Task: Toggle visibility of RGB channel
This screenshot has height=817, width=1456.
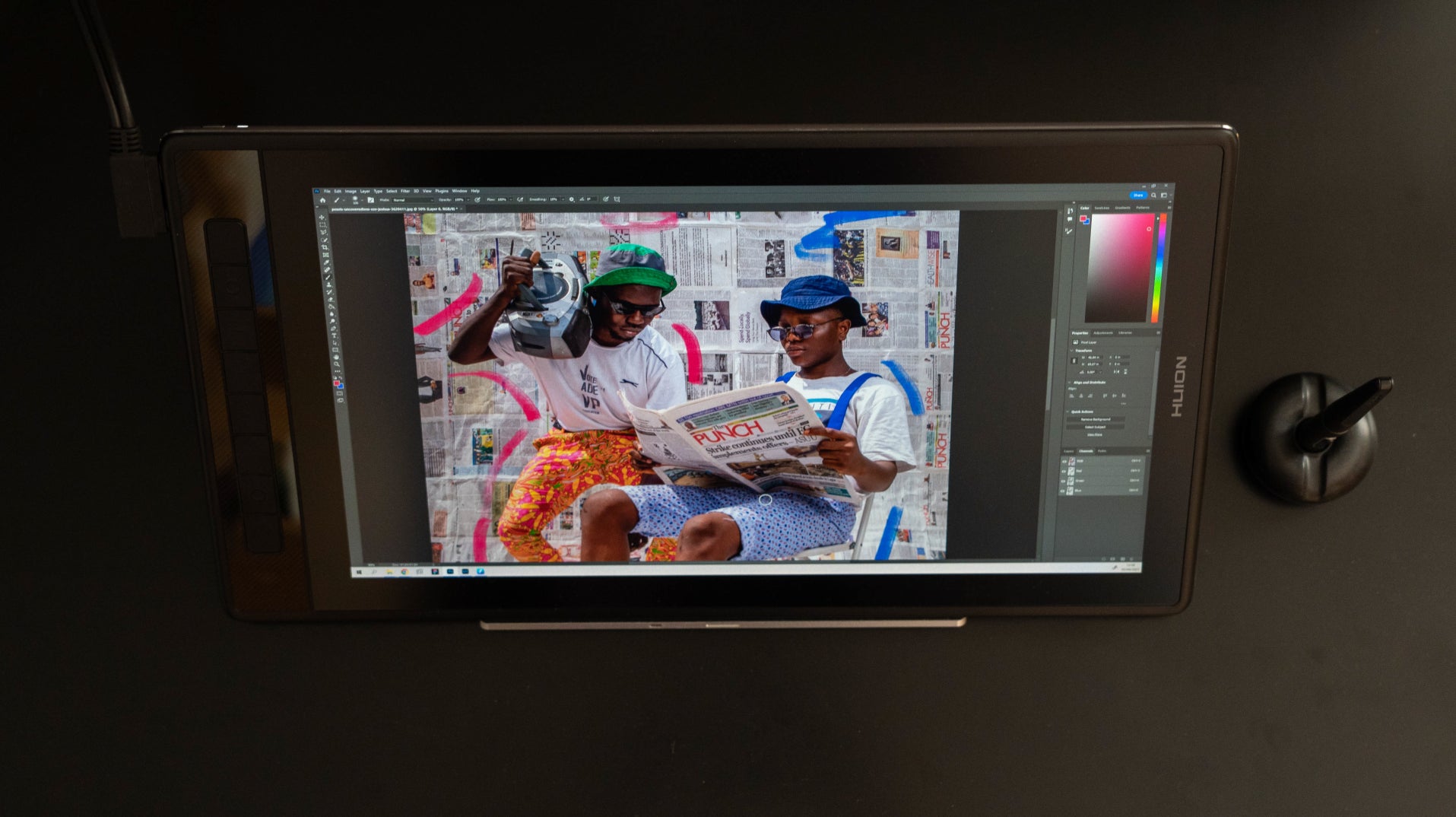Action: 1064,461
